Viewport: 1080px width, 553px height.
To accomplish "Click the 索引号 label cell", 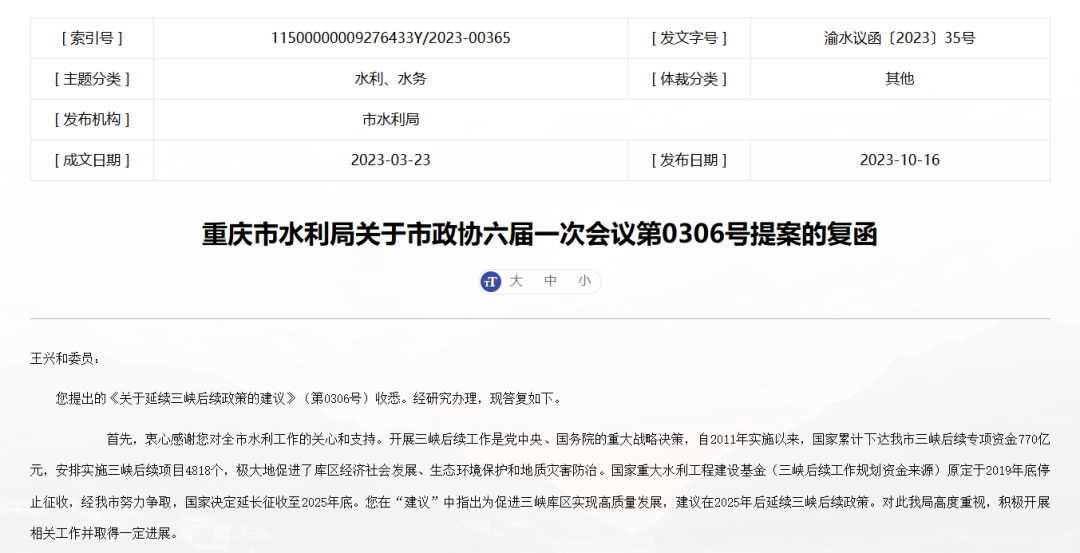I will click(92, 38).
